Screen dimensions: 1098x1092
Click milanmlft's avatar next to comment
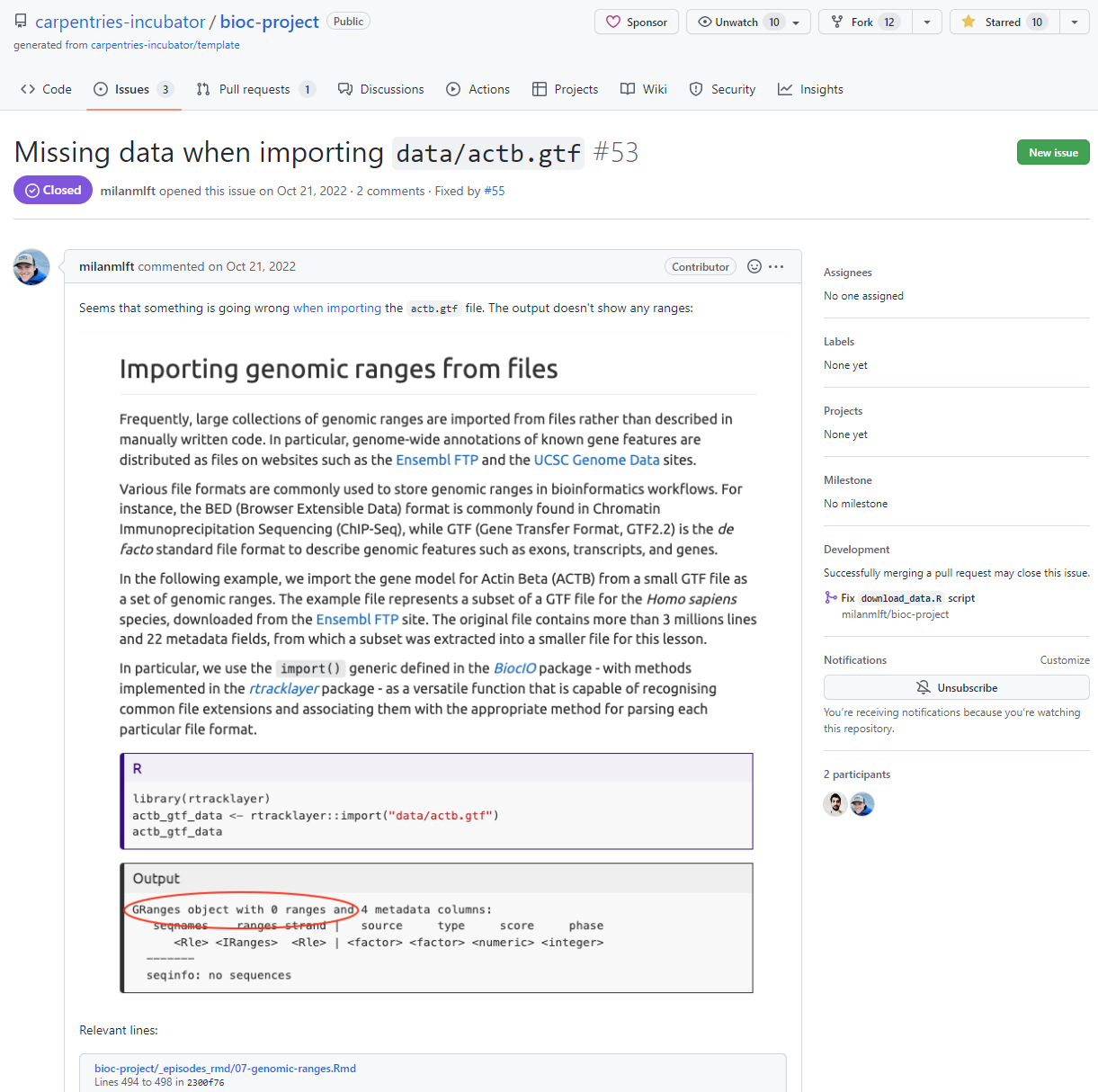pos(31,267)
